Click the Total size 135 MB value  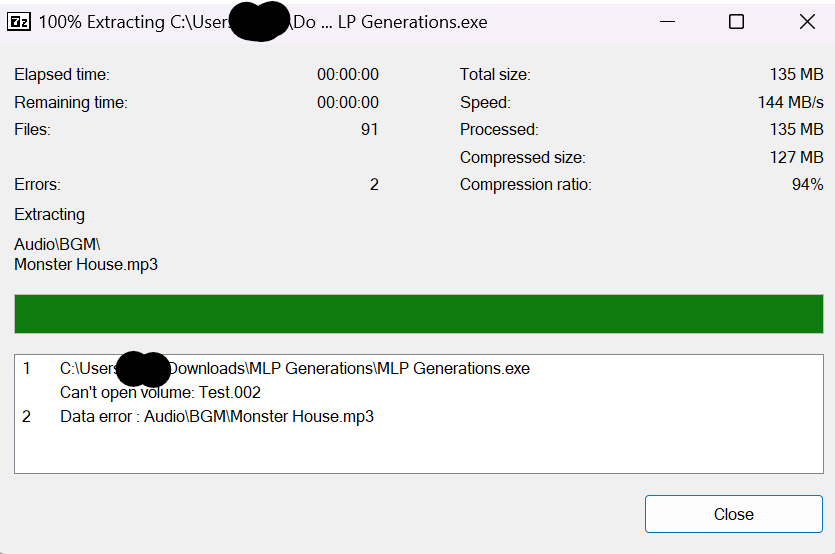797,74
